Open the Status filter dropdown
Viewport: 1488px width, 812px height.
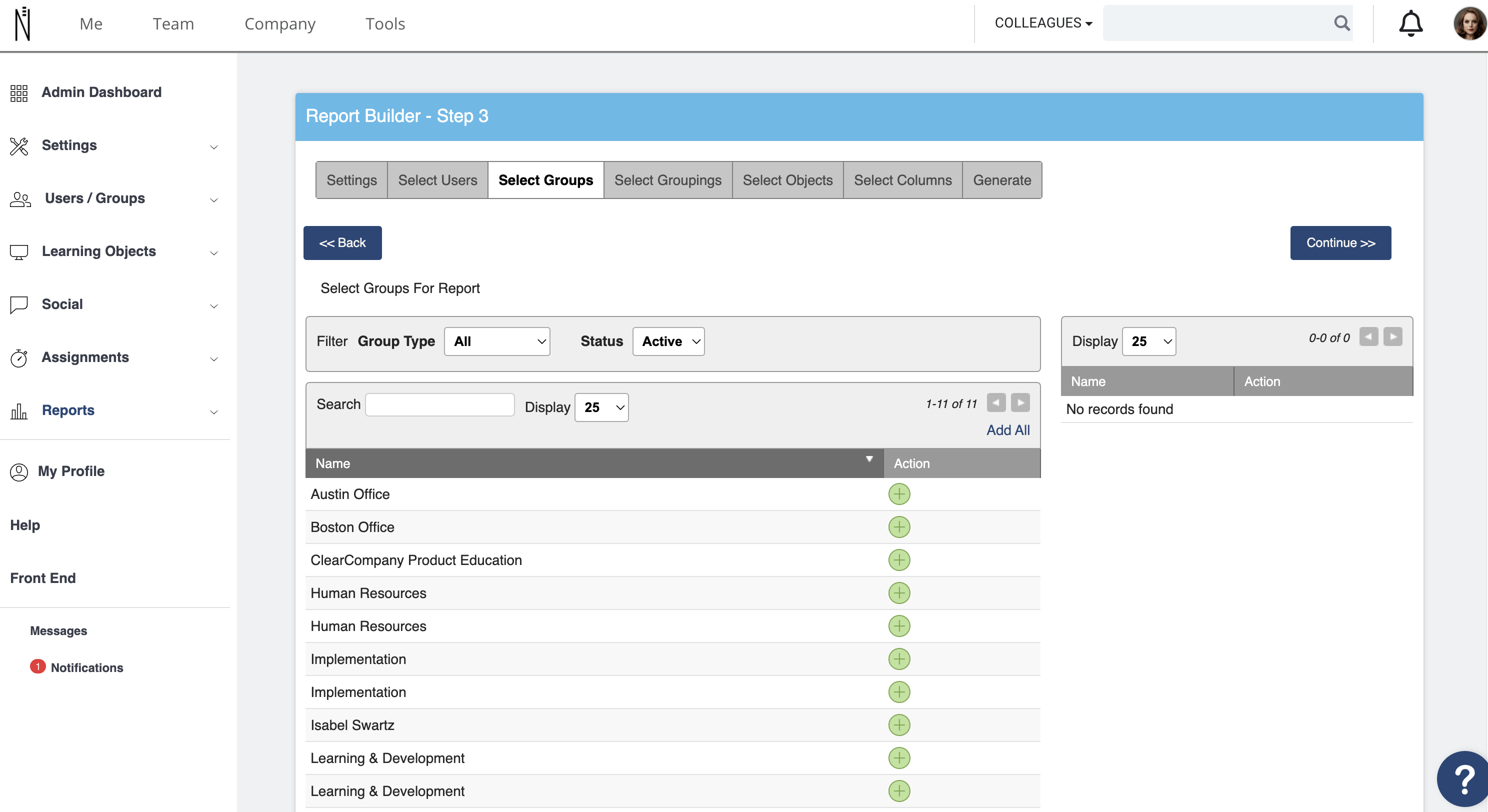(x=668, y=341)
